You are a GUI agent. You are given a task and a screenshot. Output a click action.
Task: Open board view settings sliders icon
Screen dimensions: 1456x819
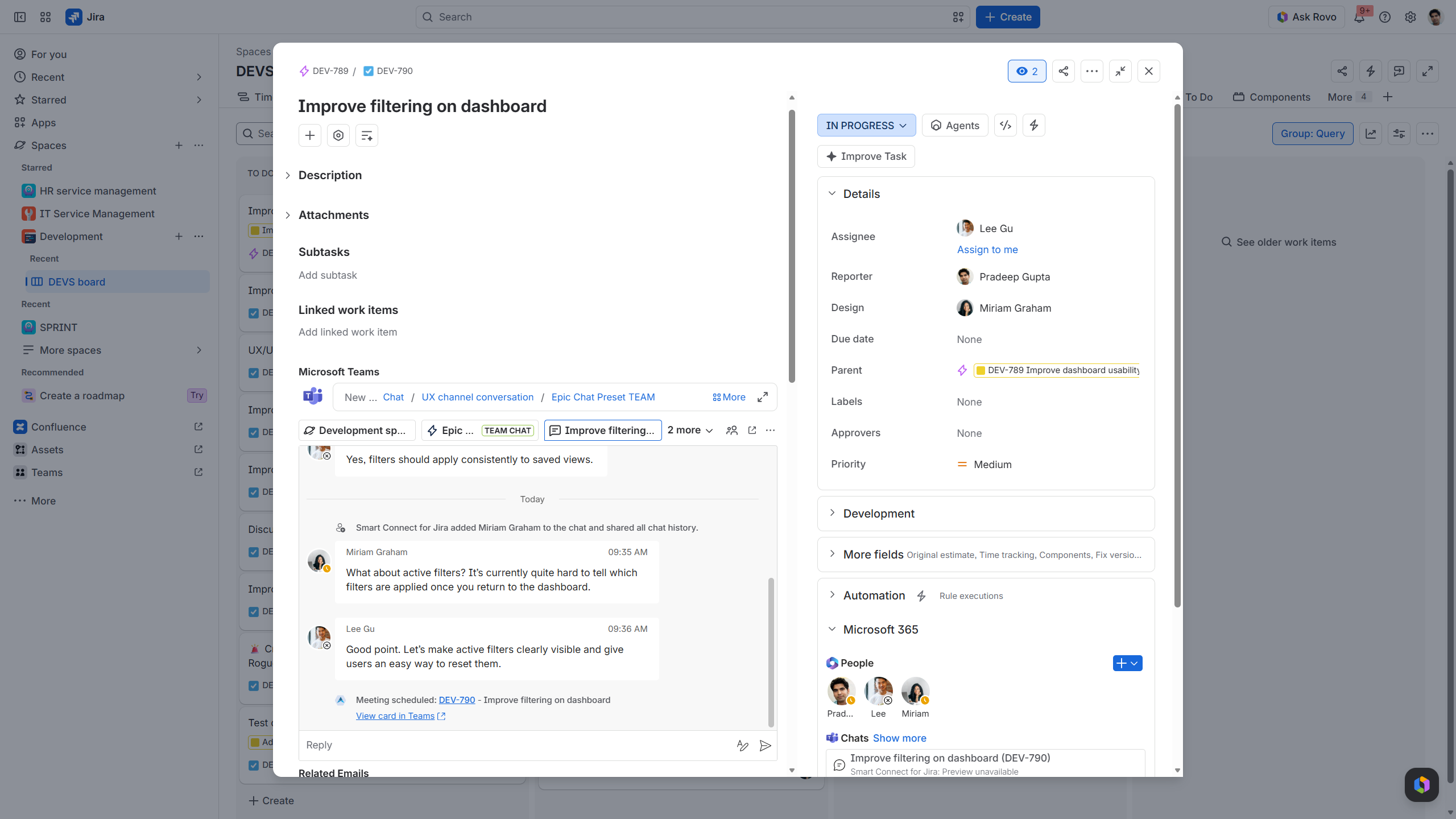pyautogui.click(x=1399, y=134)
